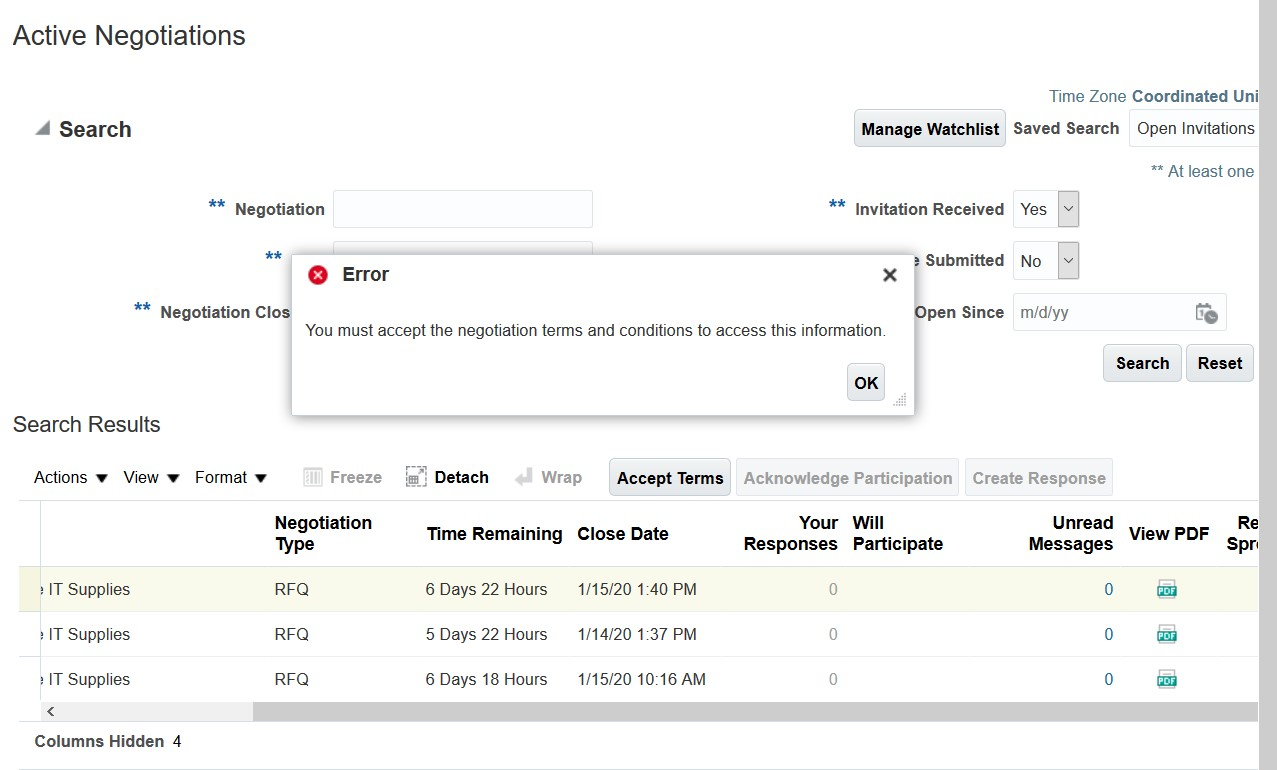Click into the Negotiation text field
The image size is (1277, 770).
[x=463, y=209]
